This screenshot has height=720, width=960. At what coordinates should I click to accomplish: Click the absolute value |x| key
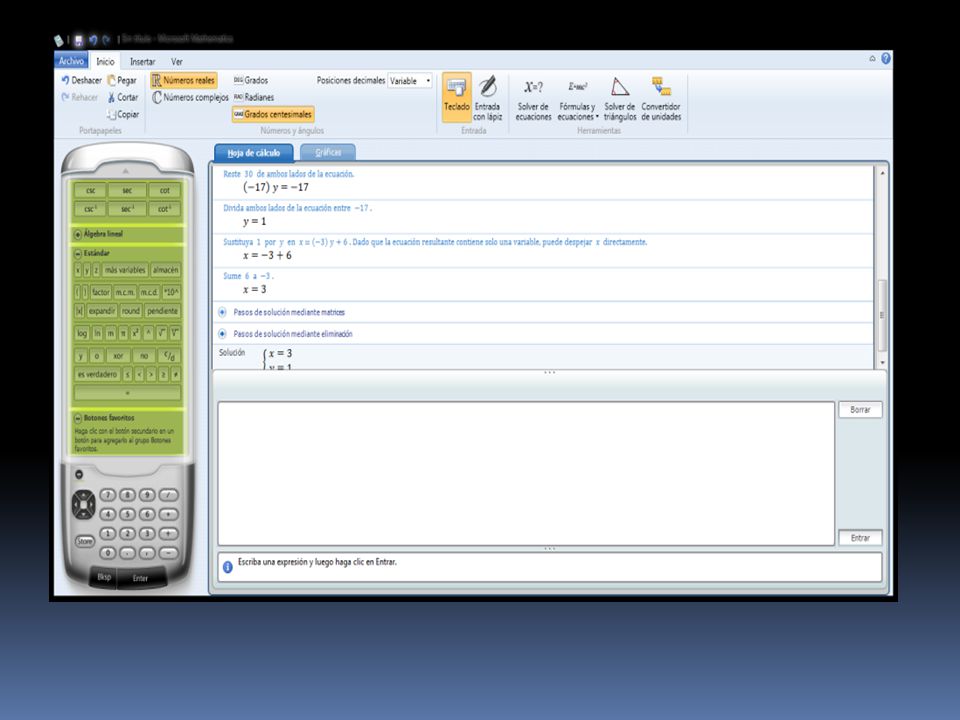(80, 311)
